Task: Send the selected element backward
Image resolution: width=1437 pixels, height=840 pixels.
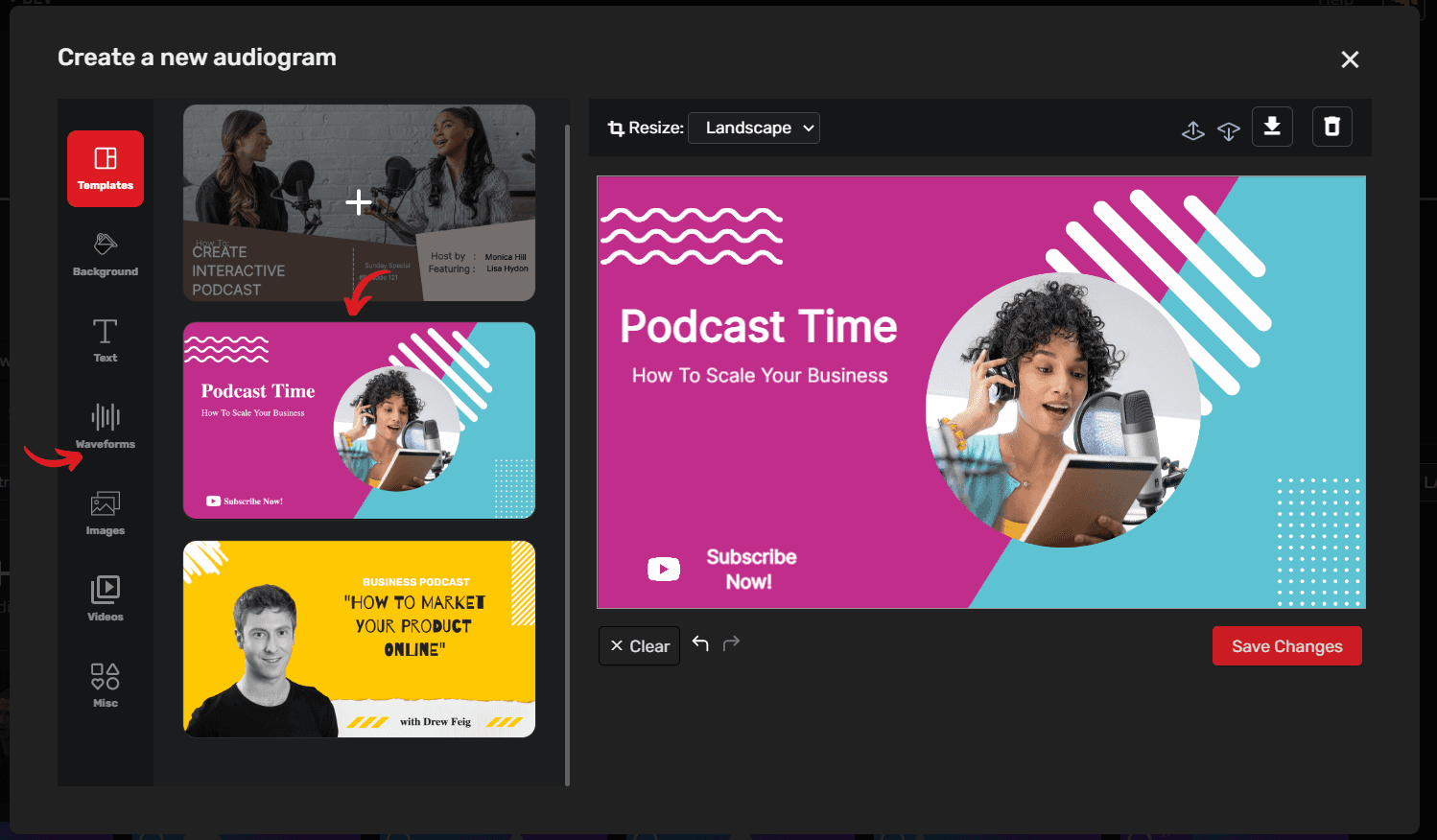Action: (1229, 129)
